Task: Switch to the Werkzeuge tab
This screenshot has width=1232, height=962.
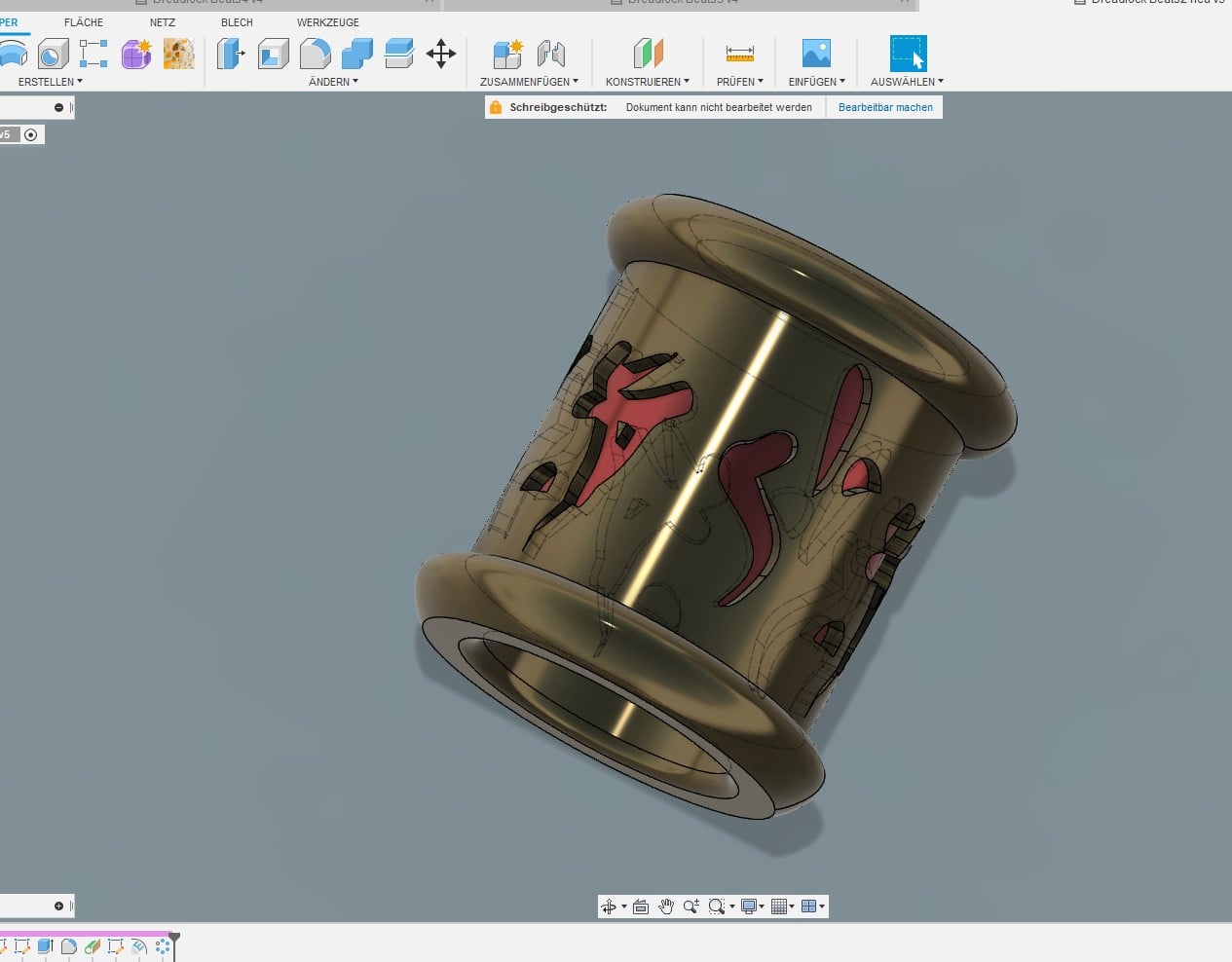Action: pyautogui.click(x=328, y=22)
